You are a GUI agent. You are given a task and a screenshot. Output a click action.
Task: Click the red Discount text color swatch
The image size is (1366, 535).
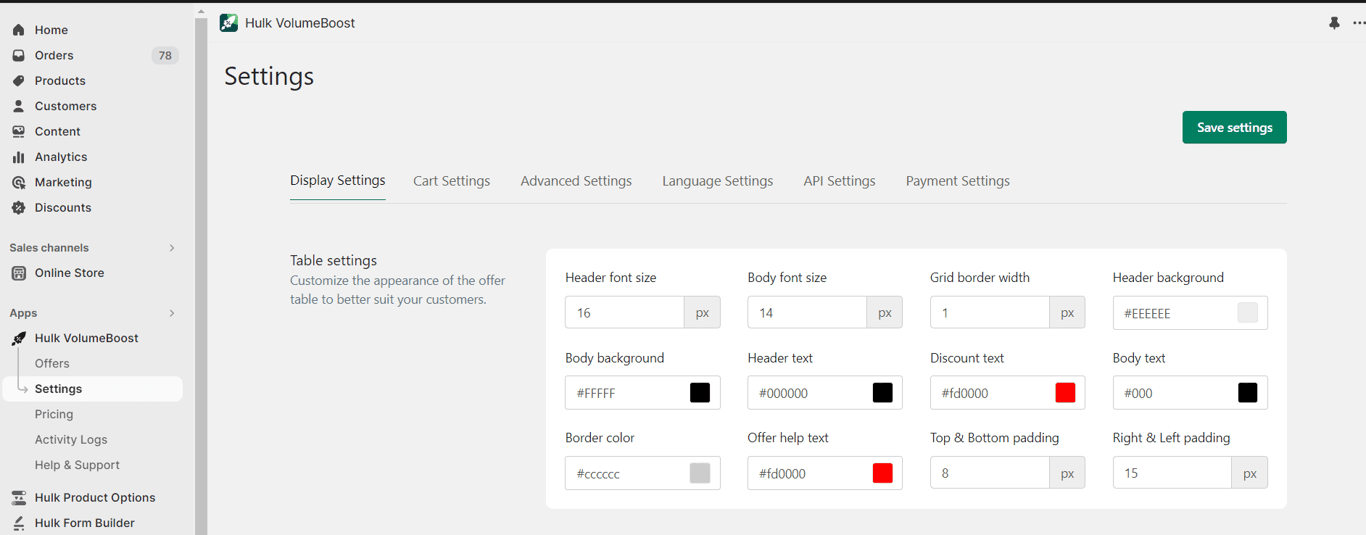[1065, 393]
